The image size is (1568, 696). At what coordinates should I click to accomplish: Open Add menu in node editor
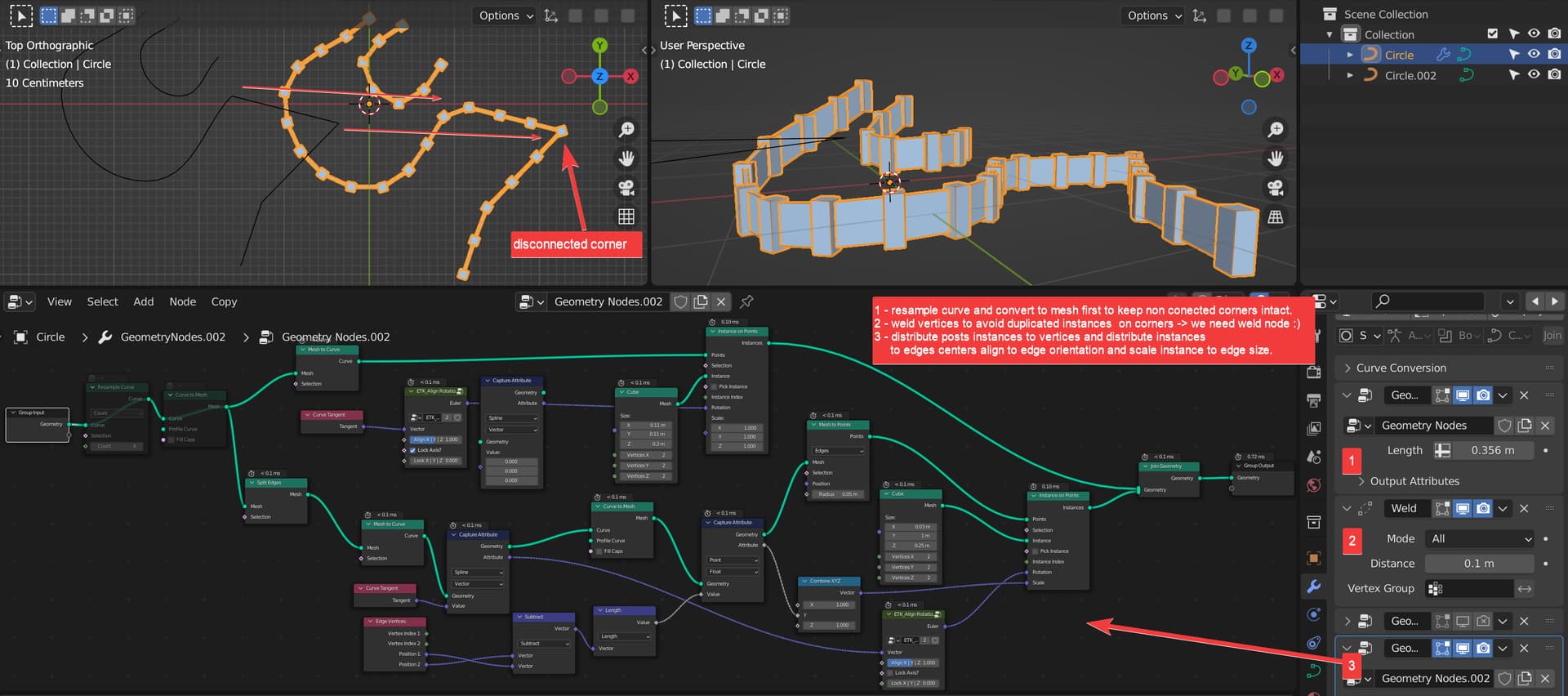click(144, 301)
